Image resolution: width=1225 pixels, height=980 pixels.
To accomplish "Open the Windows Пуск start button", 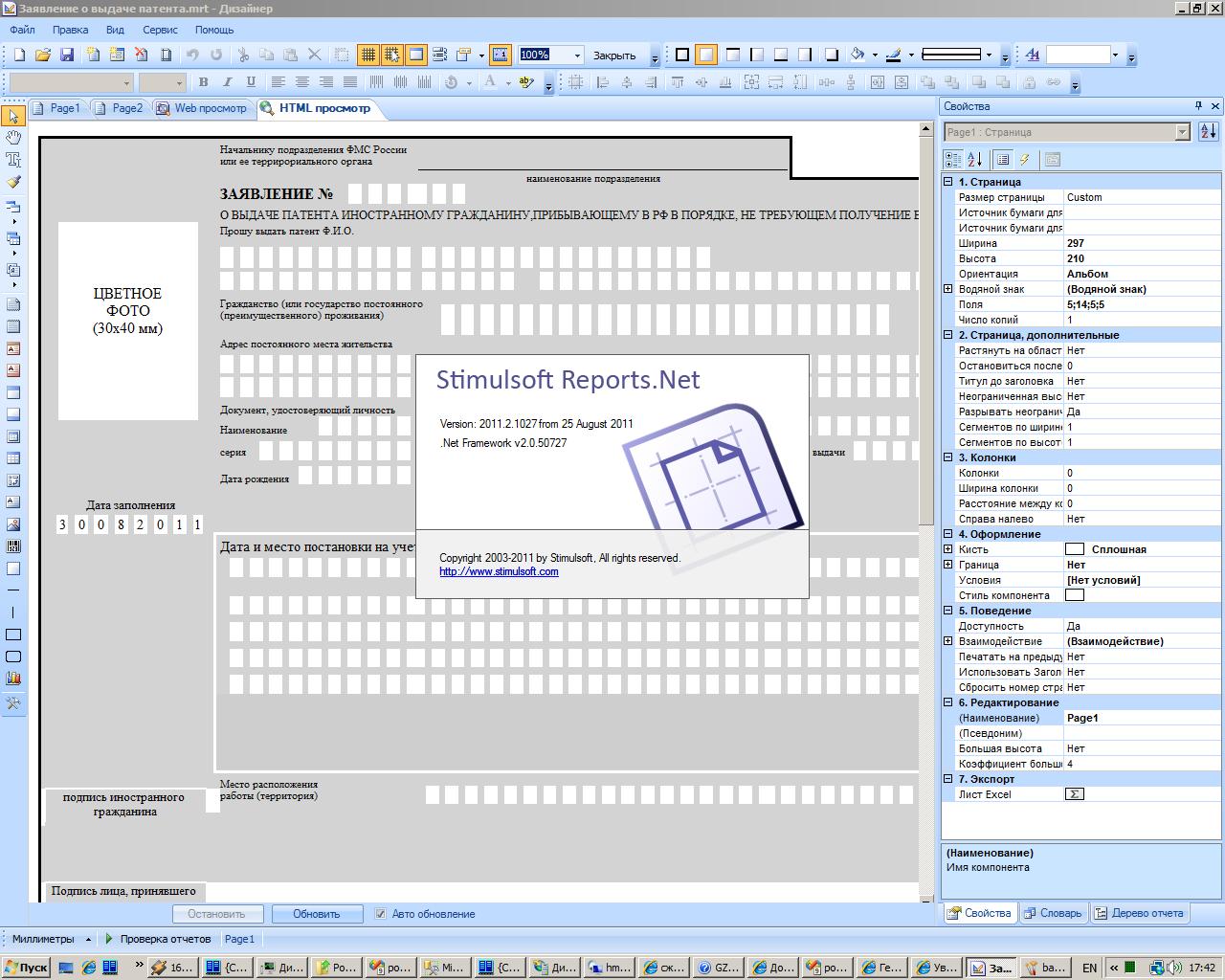I will coord(26,968).
